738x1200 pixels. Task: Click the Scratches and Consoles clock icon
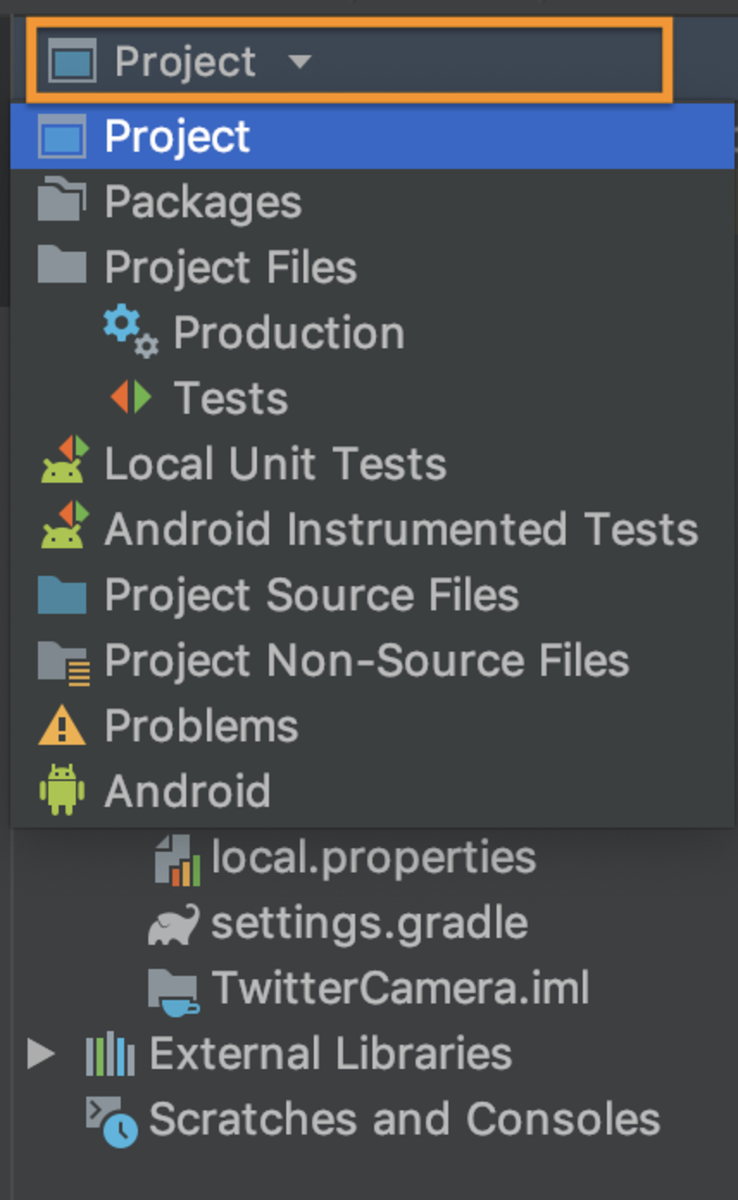111,1121
